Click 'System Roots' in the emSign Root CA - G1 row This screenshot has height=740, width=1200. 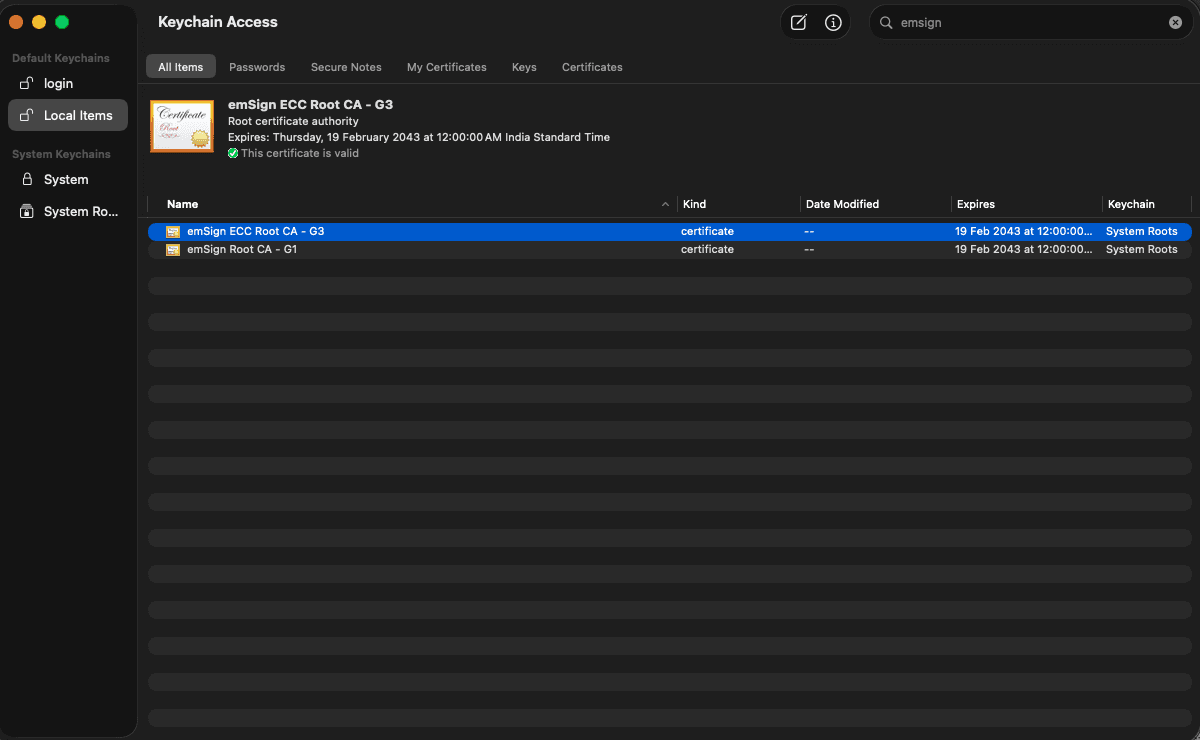point(1141,249)
